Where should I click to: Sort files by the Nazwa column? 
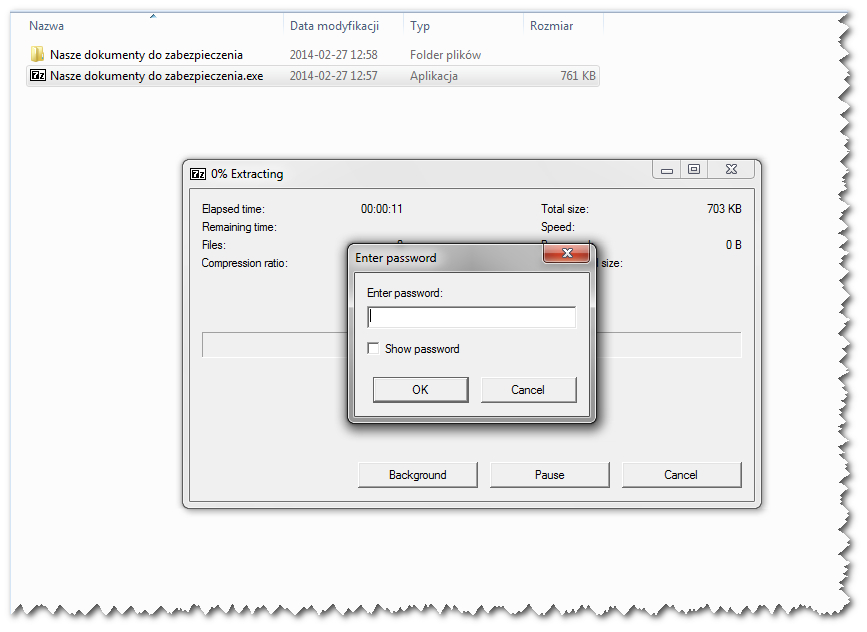(x=46, y=26)
